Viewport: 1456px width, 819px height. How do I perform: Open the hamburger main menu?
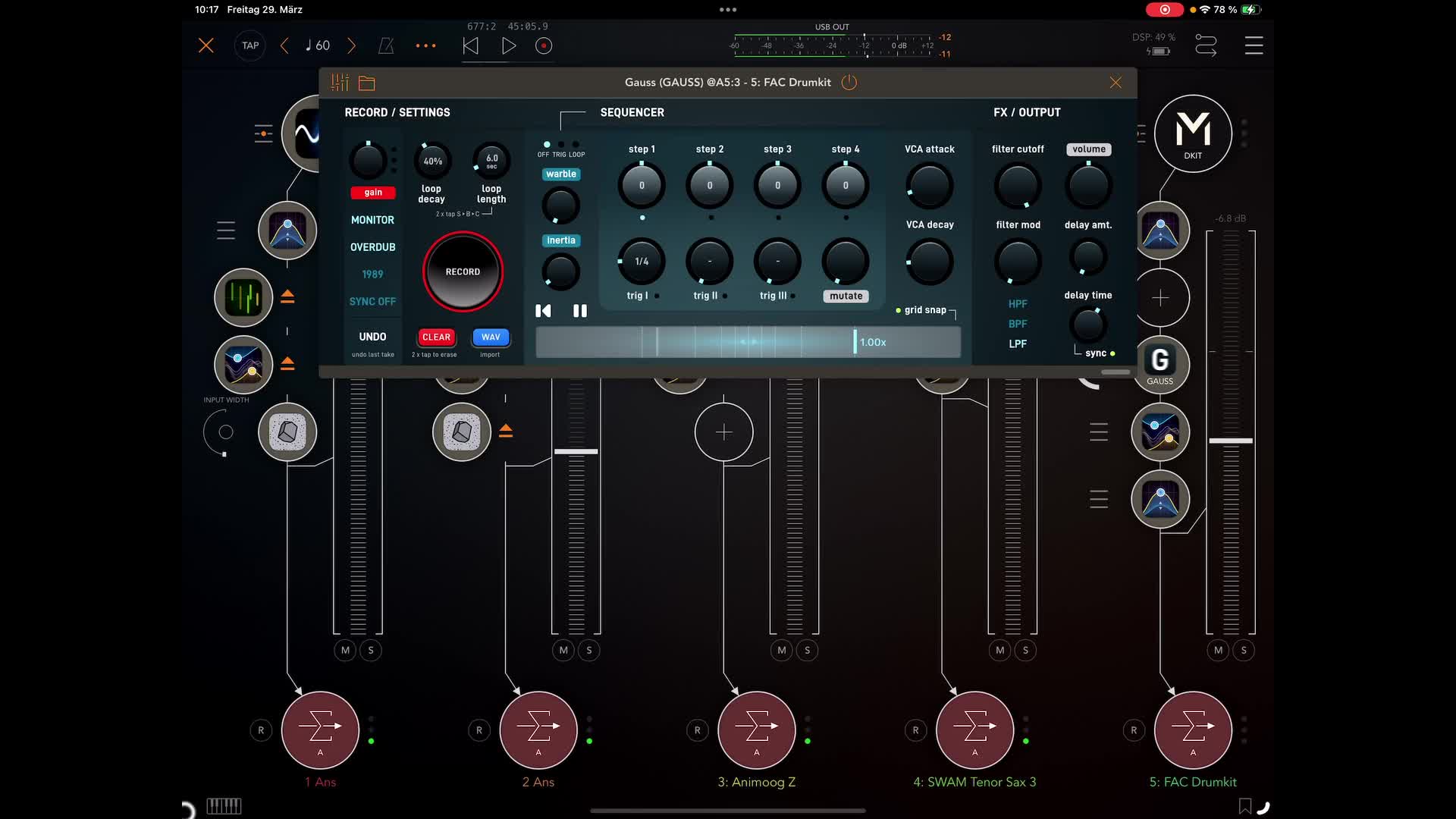[1254, 45]
